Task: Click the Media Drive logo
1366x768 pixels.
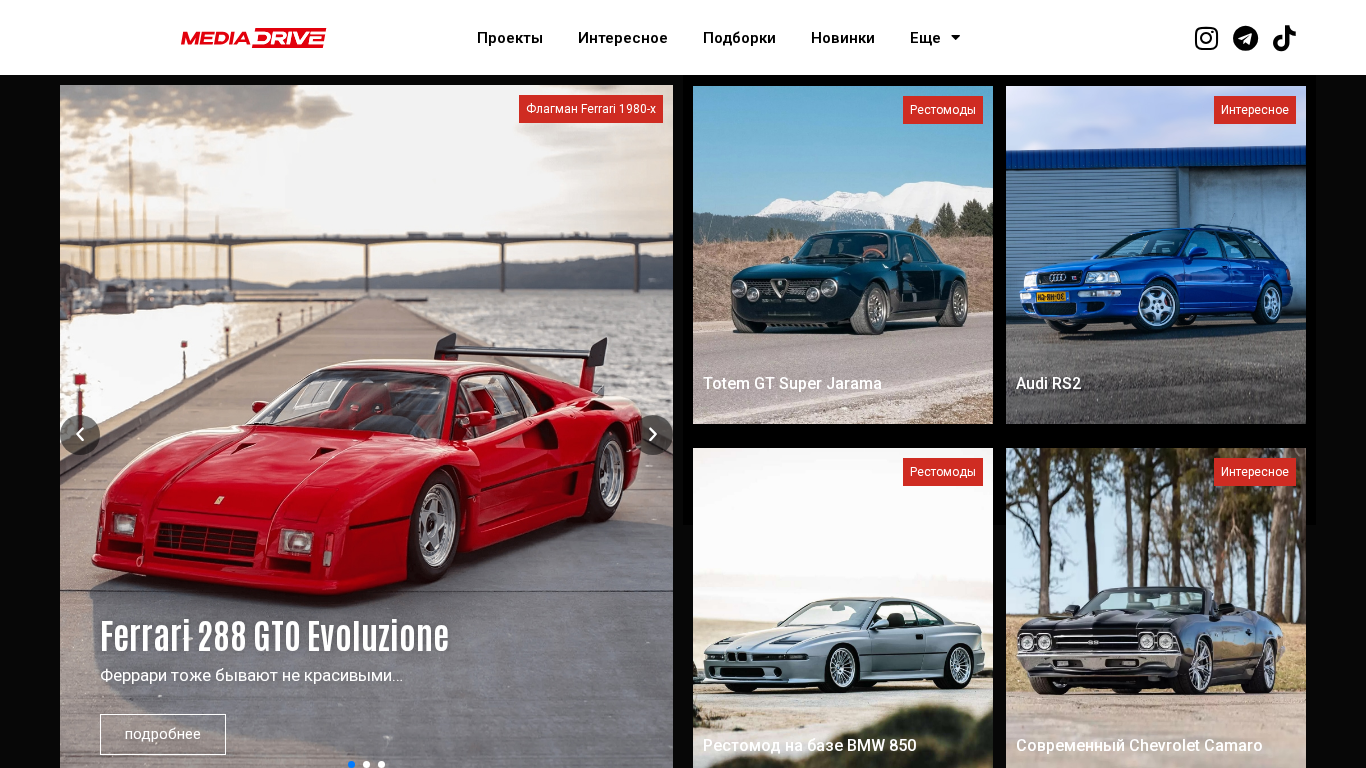Action: click(253, 38)
